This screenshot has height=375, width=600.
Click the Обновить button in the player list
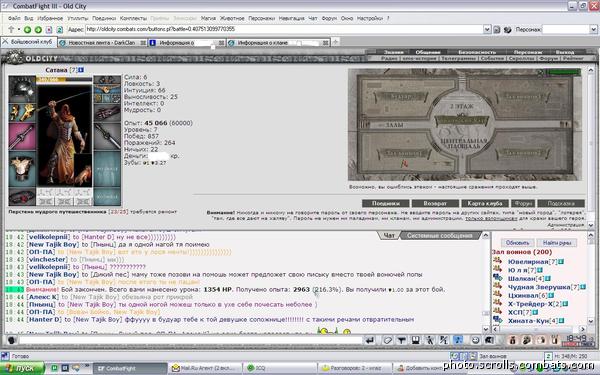pyautogui.click(x=517, y=243)
